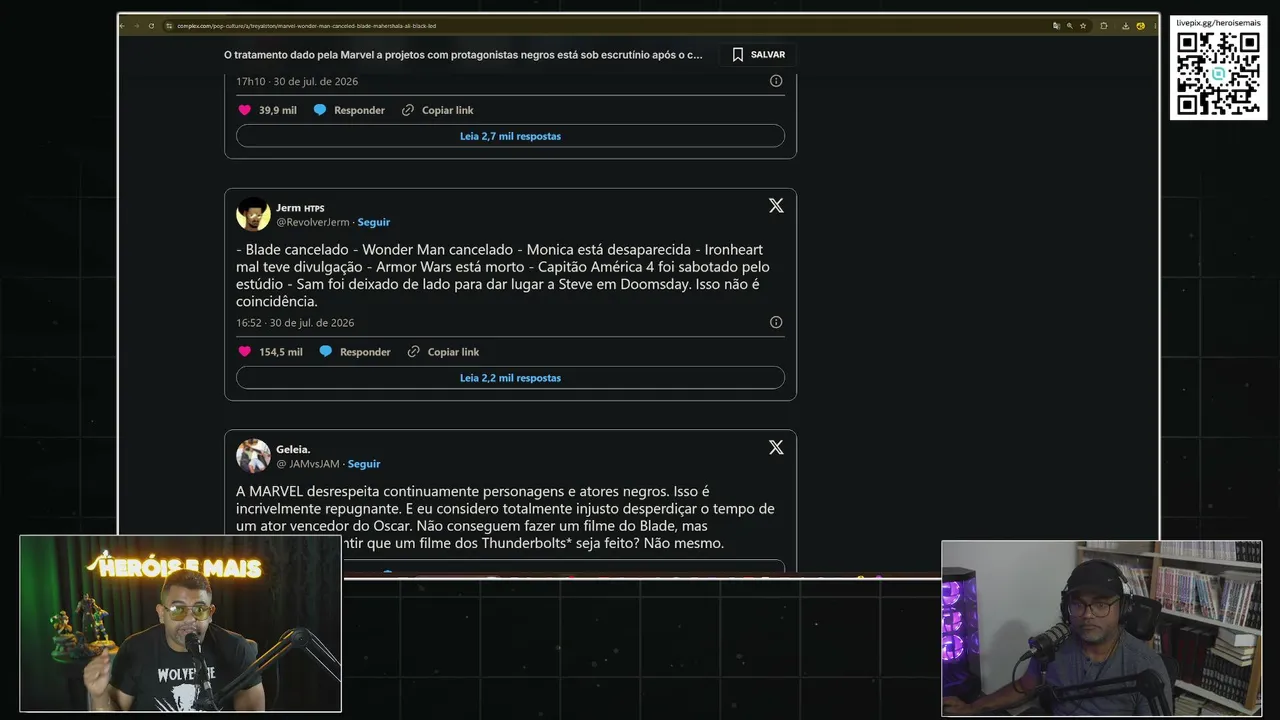Open Jerm's profile avatar
The width and height of the screenshot is (1280, 720).
[x=253, y=214]
